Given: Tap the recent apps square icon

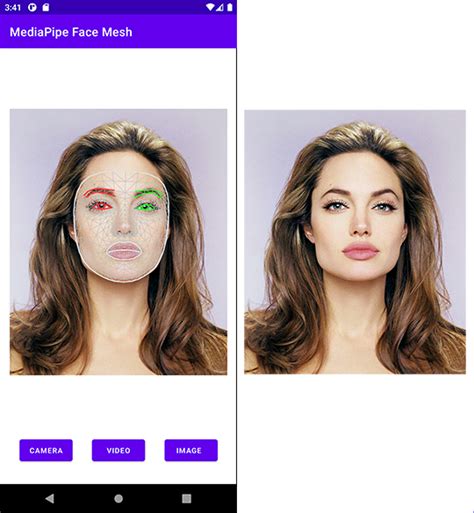Looking at the screenshot, I should 187,498.
